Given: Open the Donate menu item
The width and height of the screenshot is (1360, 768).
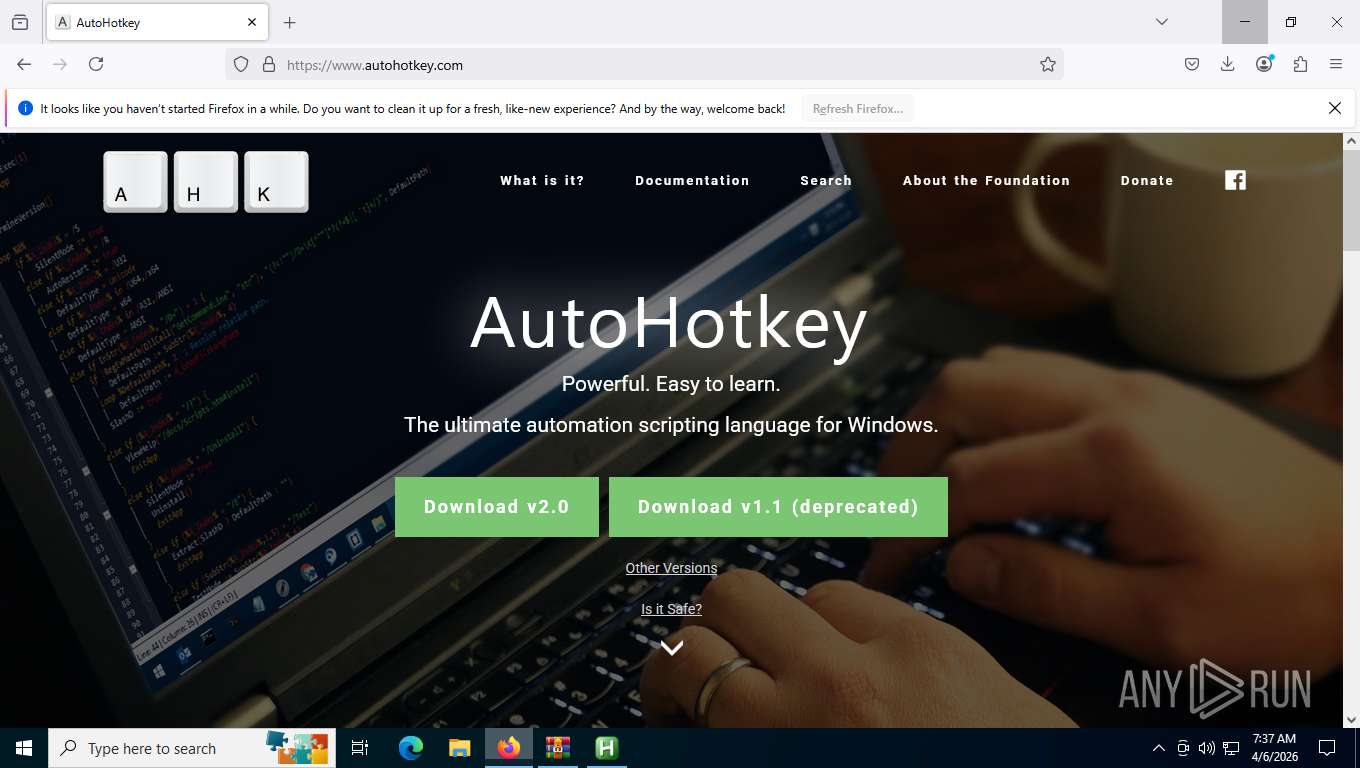Looking at the screenshot, I should click(x=1147, y=181).
